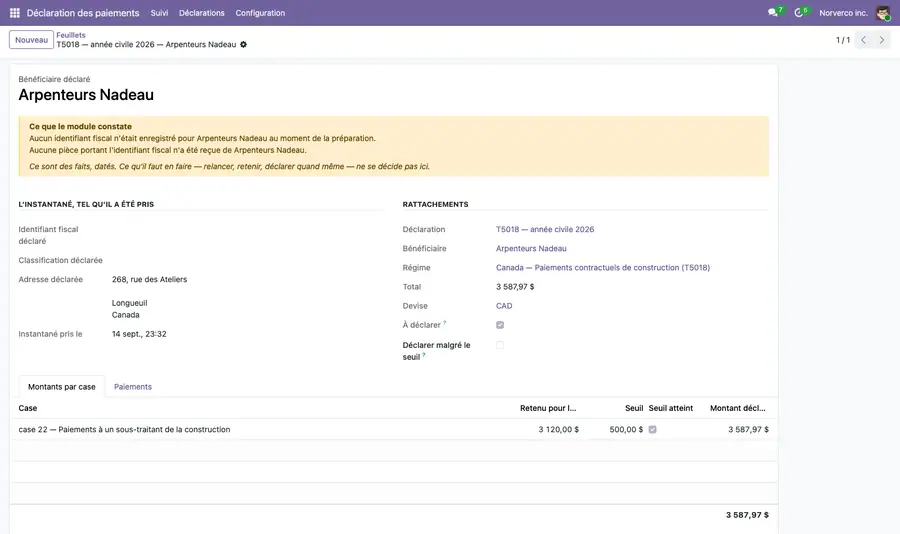
Task: Click the Nouveau button
Action: pyautogui.click(x=32, y=40)
